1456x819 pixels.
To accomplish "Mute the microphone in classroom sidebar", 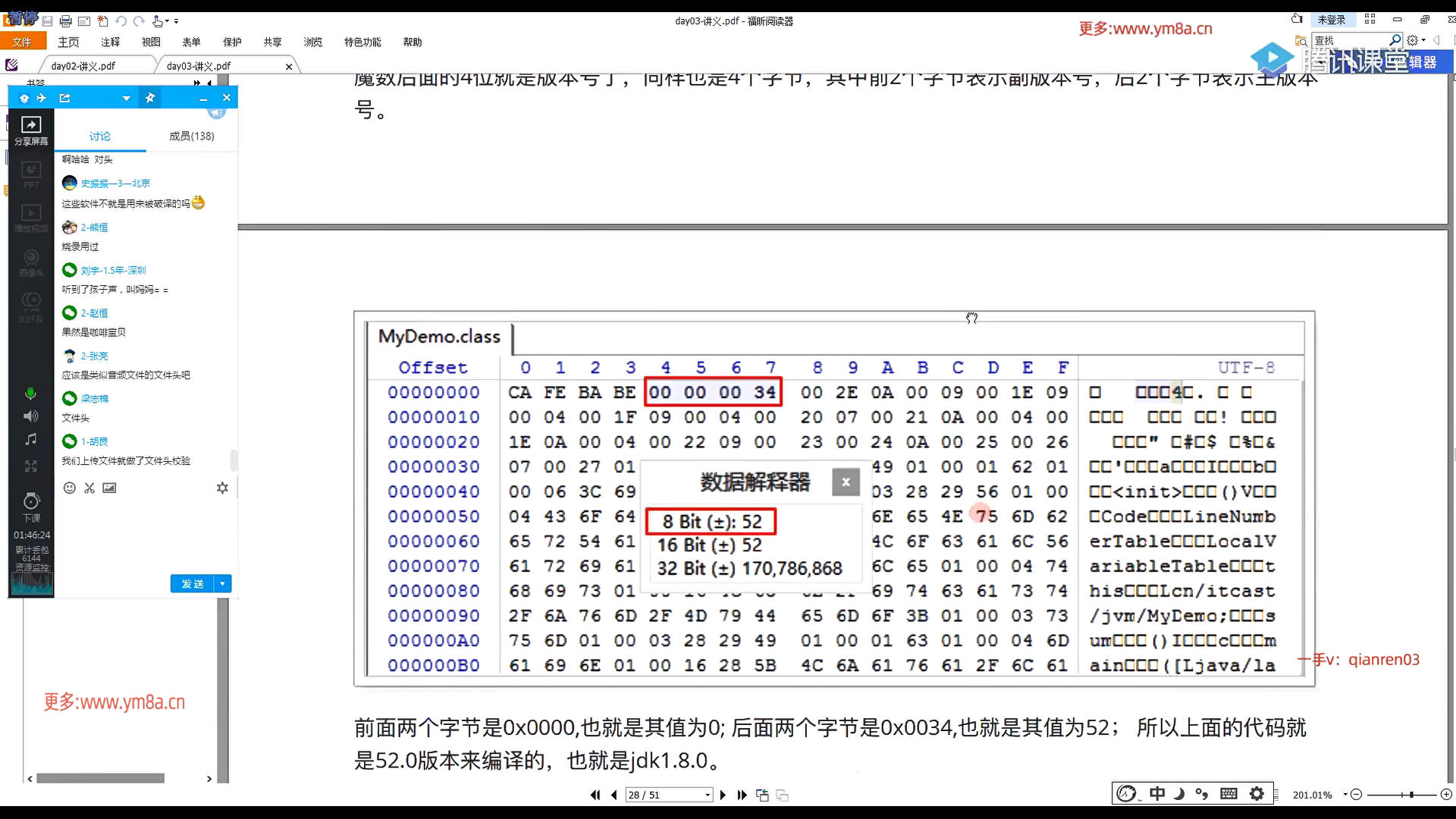I will pos(30,393).
